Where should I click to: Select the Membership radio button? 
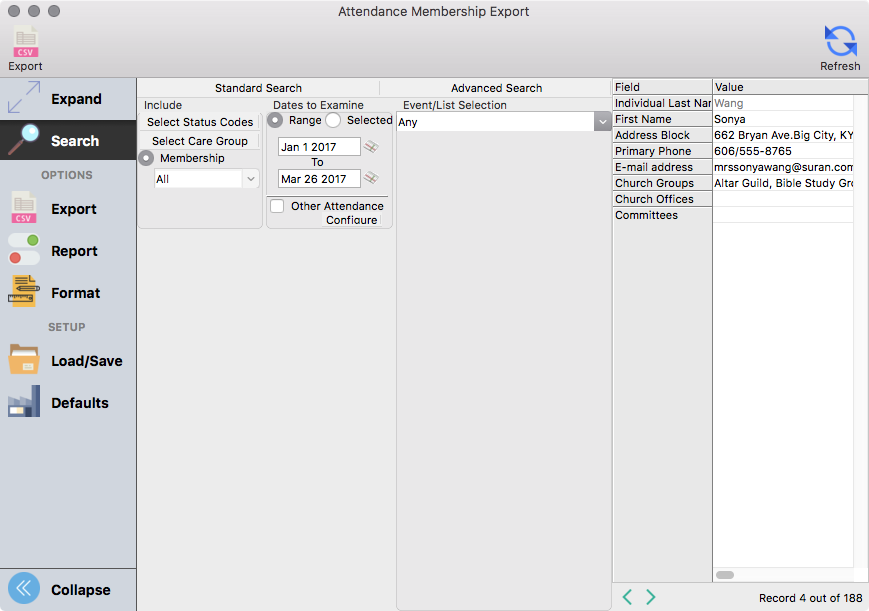(147, 158)
